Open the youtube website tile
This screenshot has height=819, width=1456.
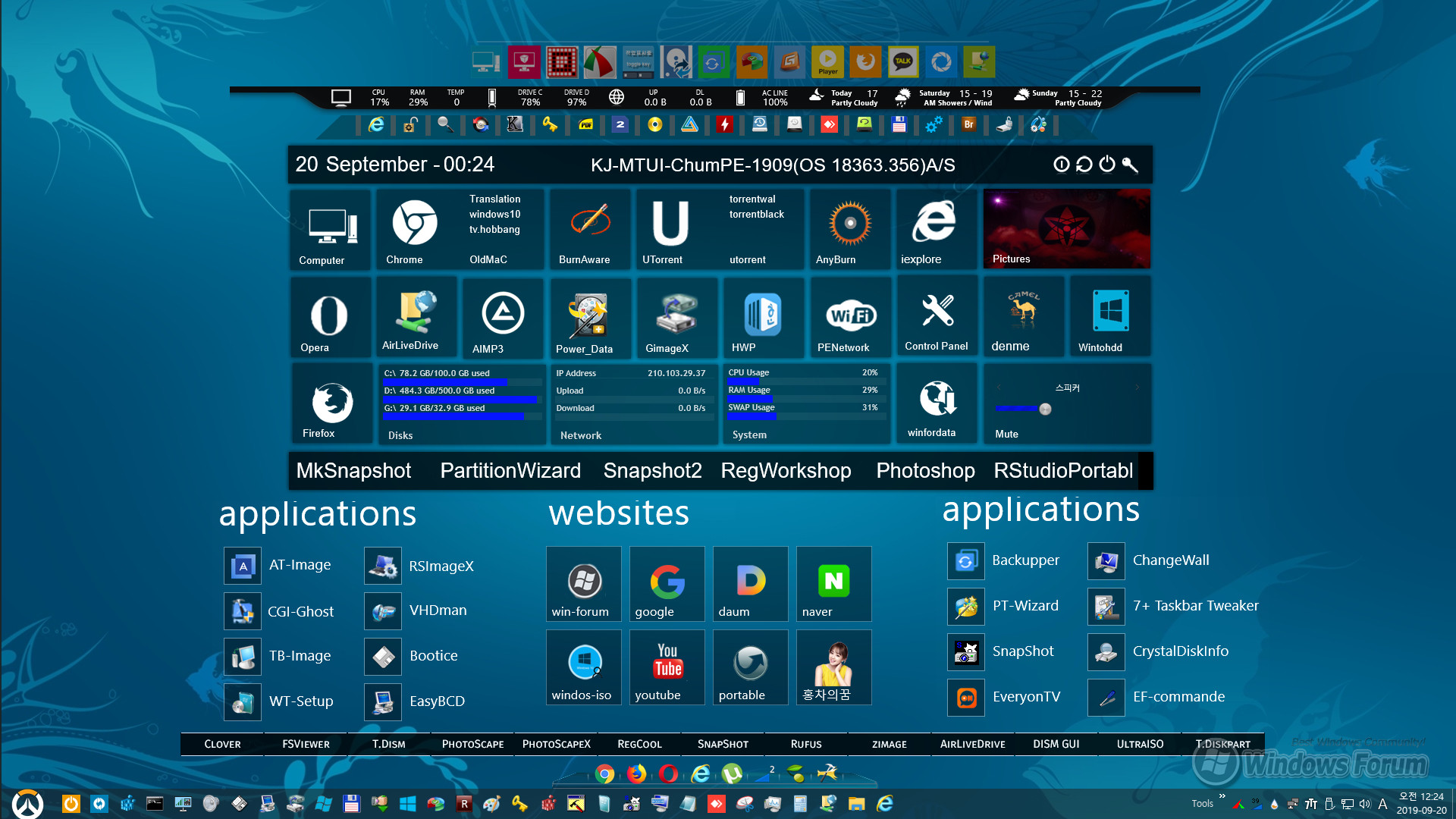667,667
